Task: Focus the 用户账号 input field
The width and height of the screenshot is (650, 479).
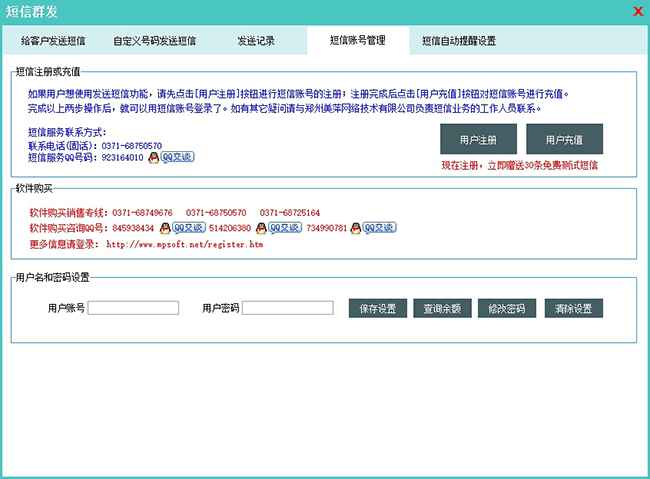Action: pos(133,308)
